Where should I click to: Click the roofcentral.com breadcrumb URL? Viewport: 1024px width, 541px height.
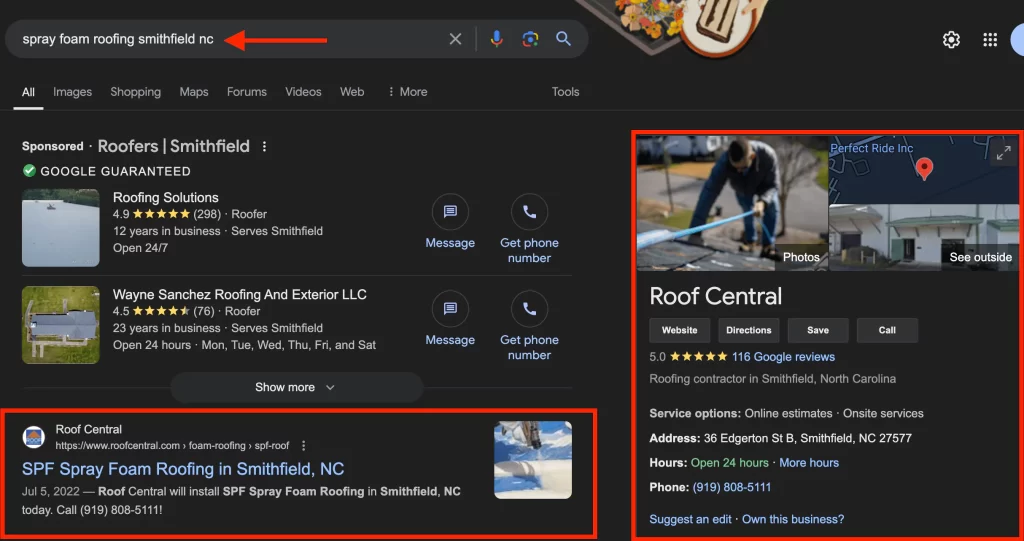tap(172, 446)
